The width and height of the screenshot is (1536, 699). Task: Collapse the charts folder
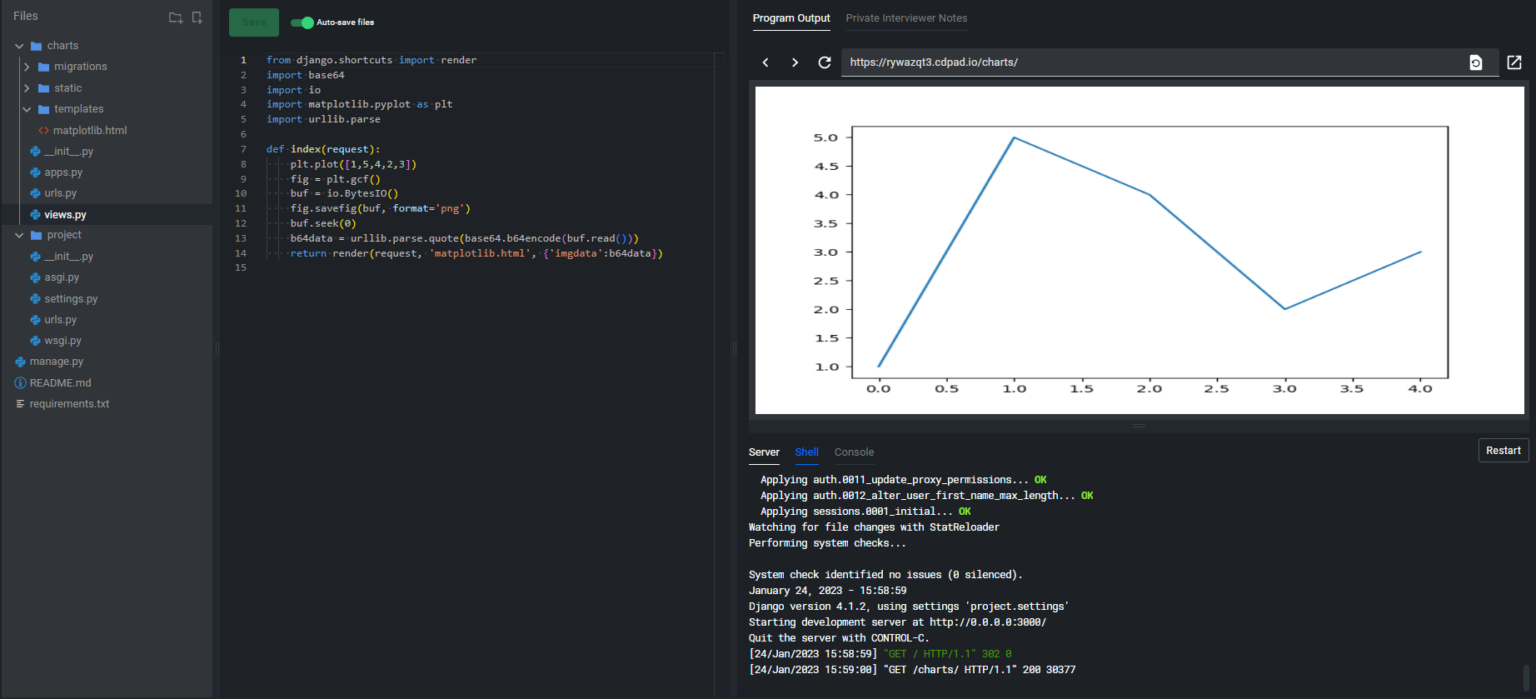coord(18,45)
